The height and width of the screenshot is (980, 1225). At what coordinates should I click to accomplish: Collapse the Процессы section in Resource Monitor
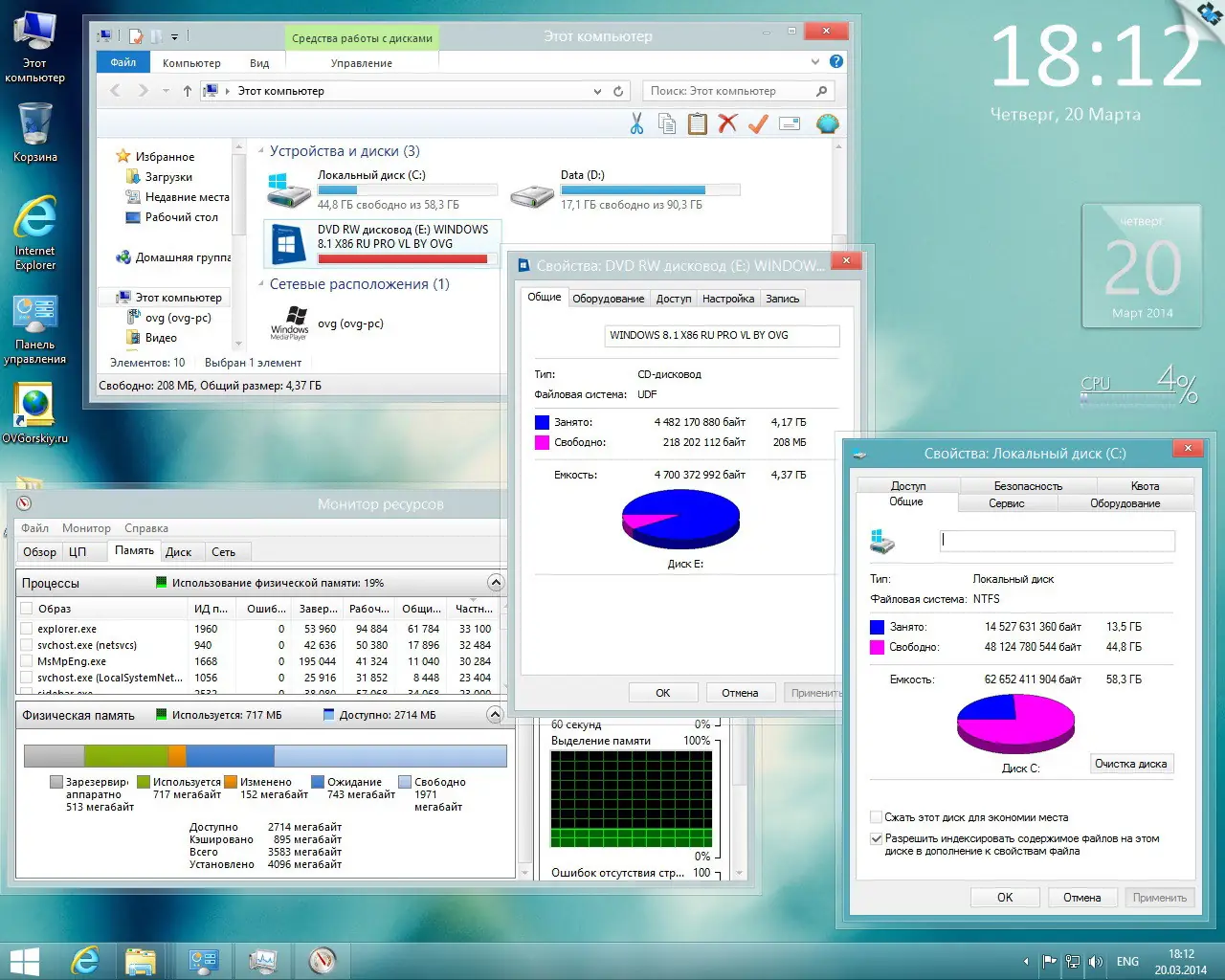point(495,582)
